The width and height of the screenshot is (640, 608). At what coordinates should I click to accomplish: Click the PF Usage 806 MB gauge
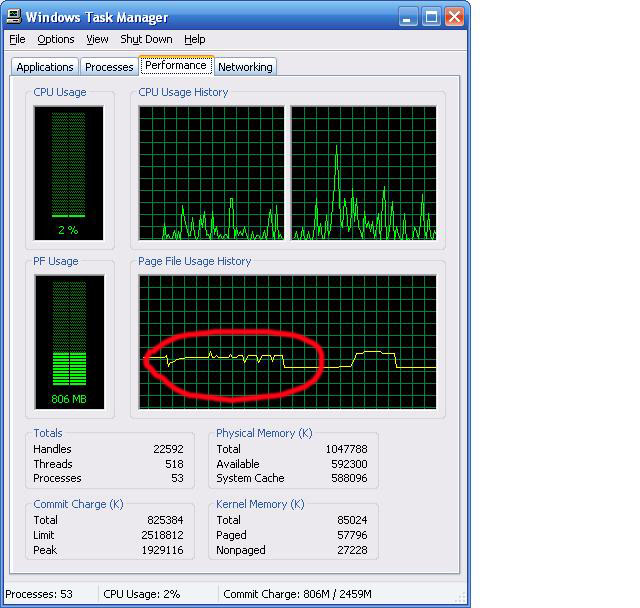[x=69, y=342]
